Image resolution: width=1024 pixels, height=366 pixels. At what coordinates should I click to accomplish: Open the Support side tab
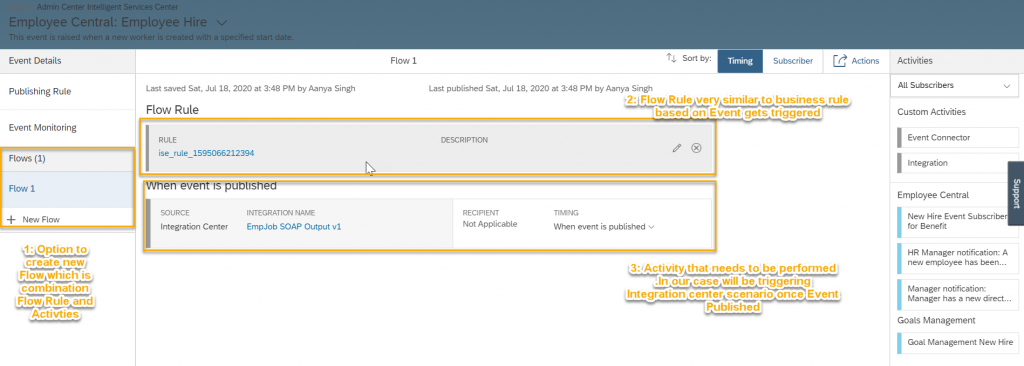[x=1016, y=193]
